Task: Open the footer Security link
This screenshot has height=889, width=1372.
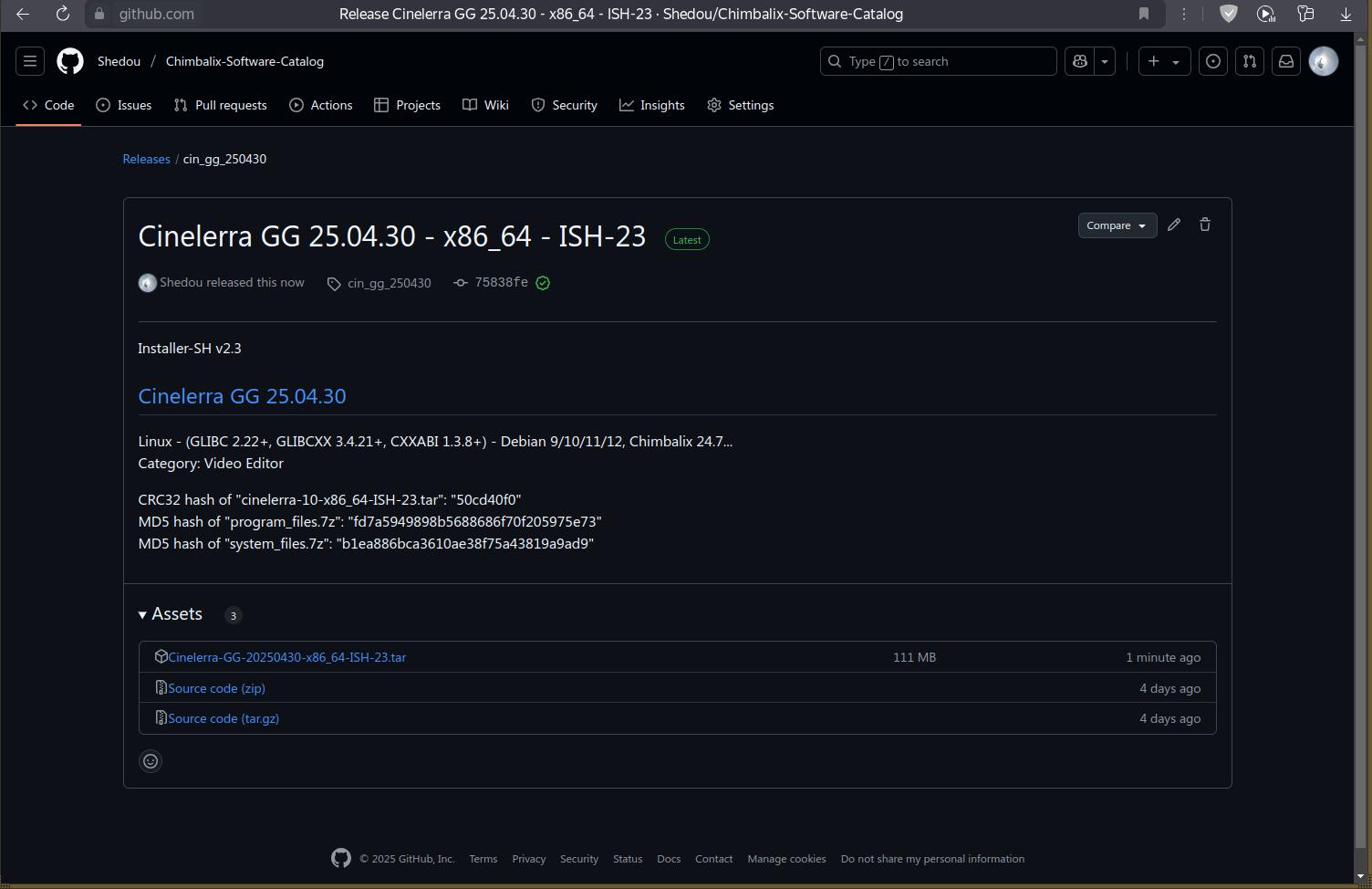Action: click(579, 859)
